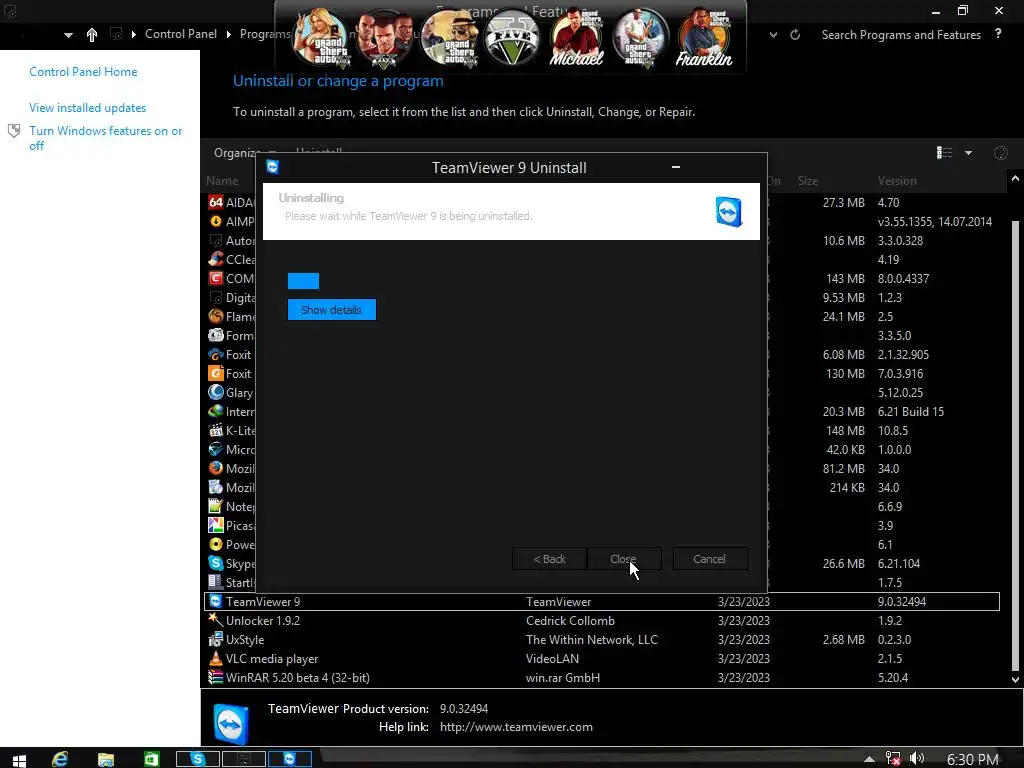Image resolution: width=1024 pixels, height=768 pixels.
Task: Click the network tray icon
Action: pos(893,758)
